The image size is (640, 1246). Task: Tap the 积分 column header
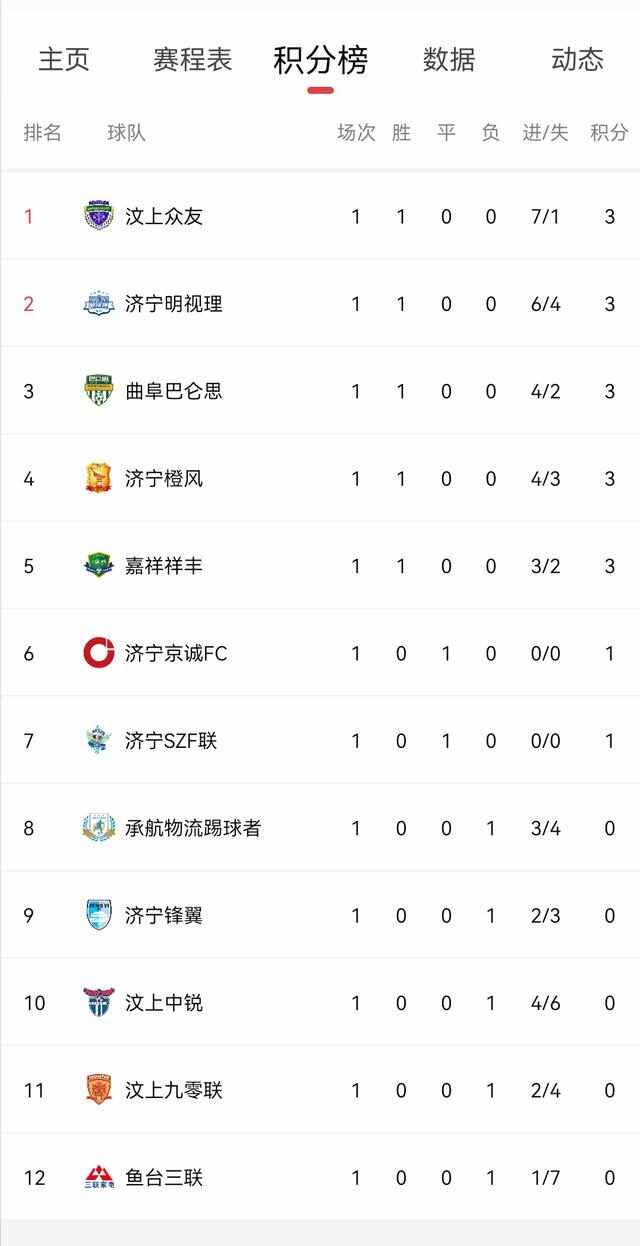click(609, 132)
